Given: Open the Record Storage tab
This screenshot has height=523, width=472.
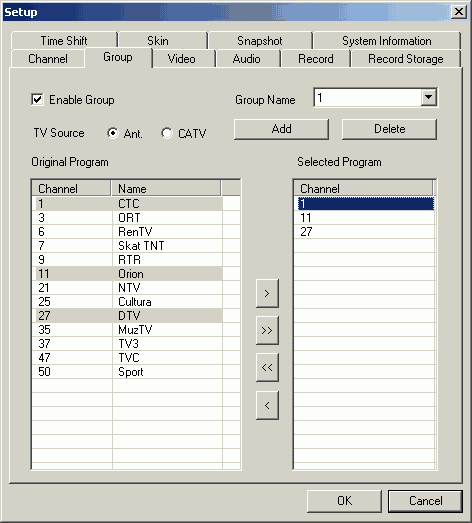Looking at the screenshot, I should click(x=406, y=59).
